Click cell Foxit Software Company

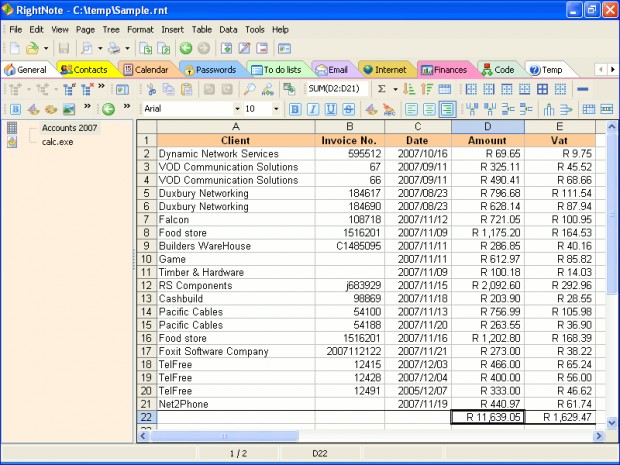pyautogui.click(x=236, y=352)
